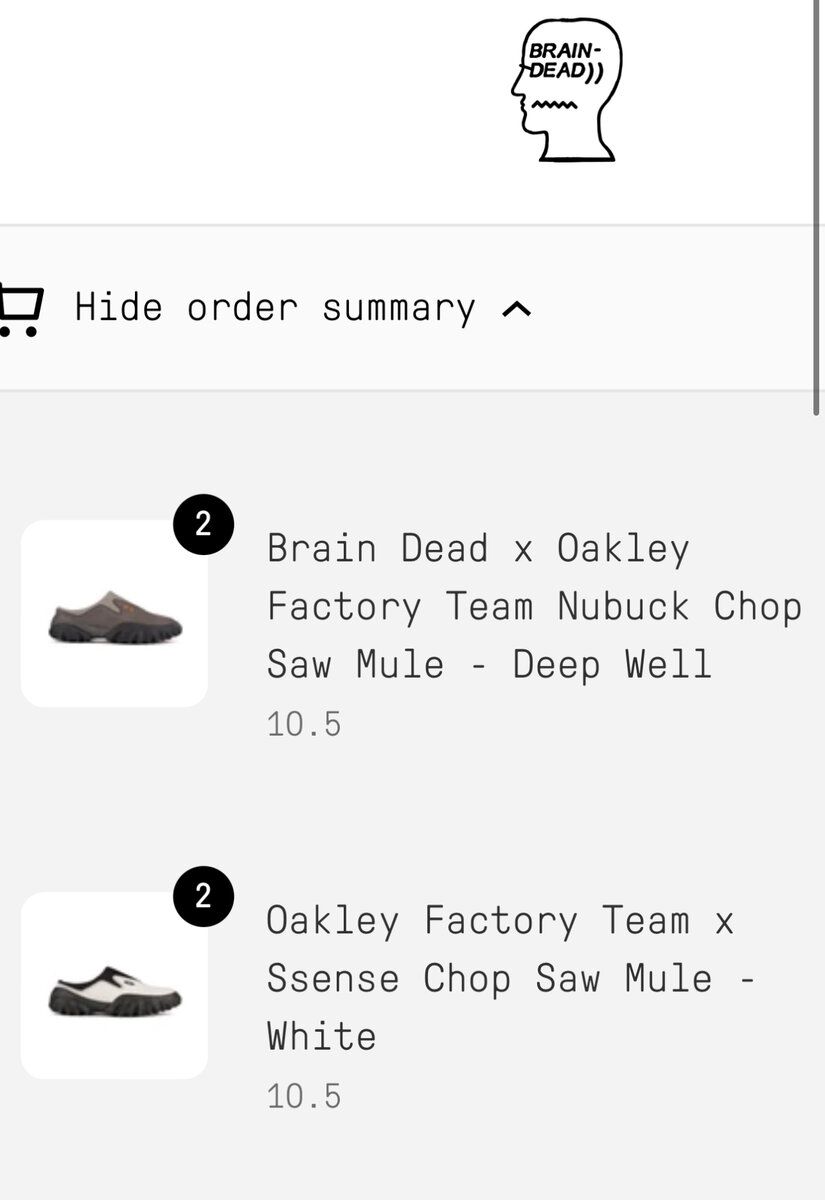Screen dimensions: 825x1200
Task: Select "Hide order summary" text
Action: pos(275,308)
